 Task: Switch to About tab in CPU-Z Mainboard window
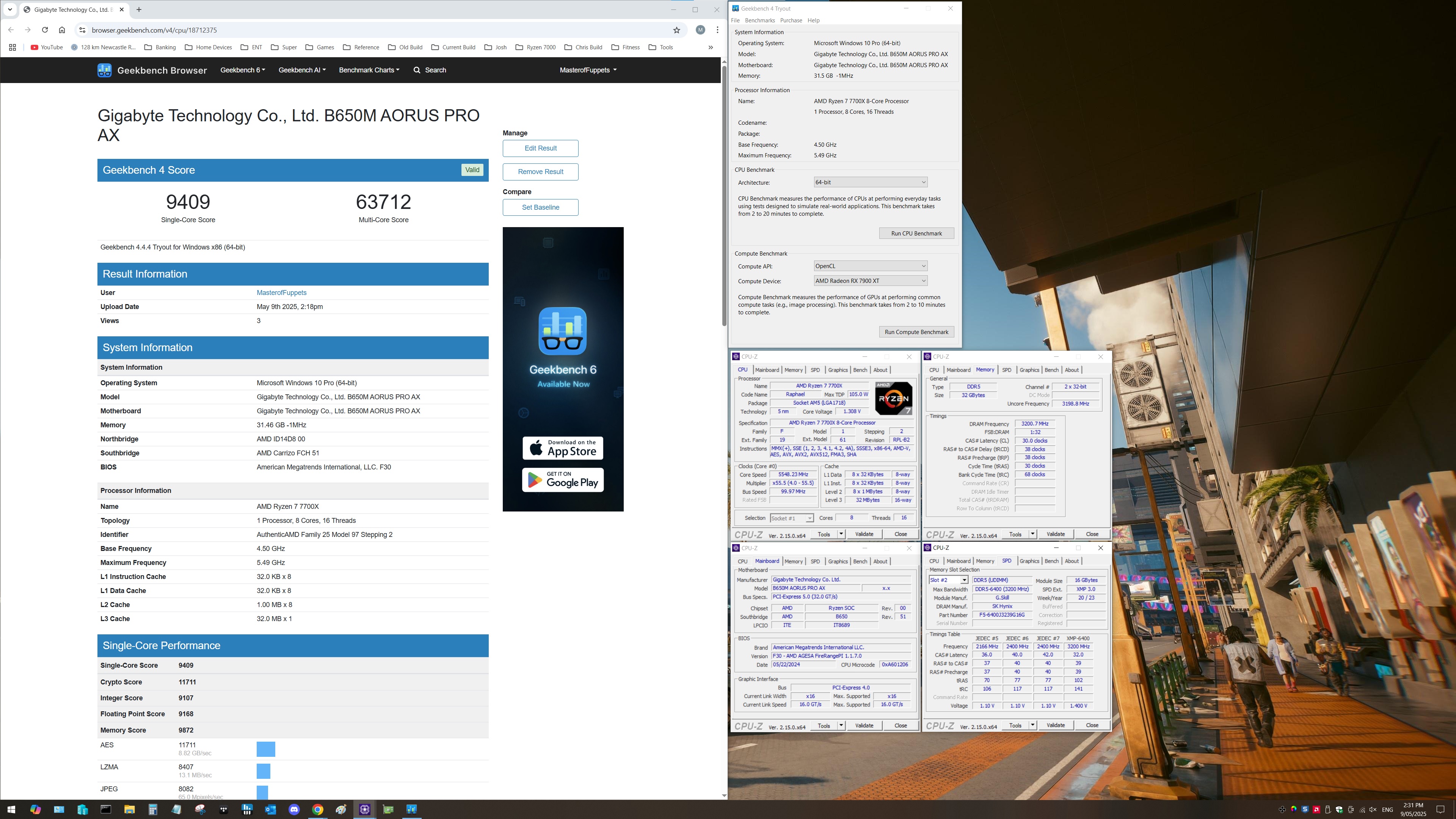tap(880, 561)
